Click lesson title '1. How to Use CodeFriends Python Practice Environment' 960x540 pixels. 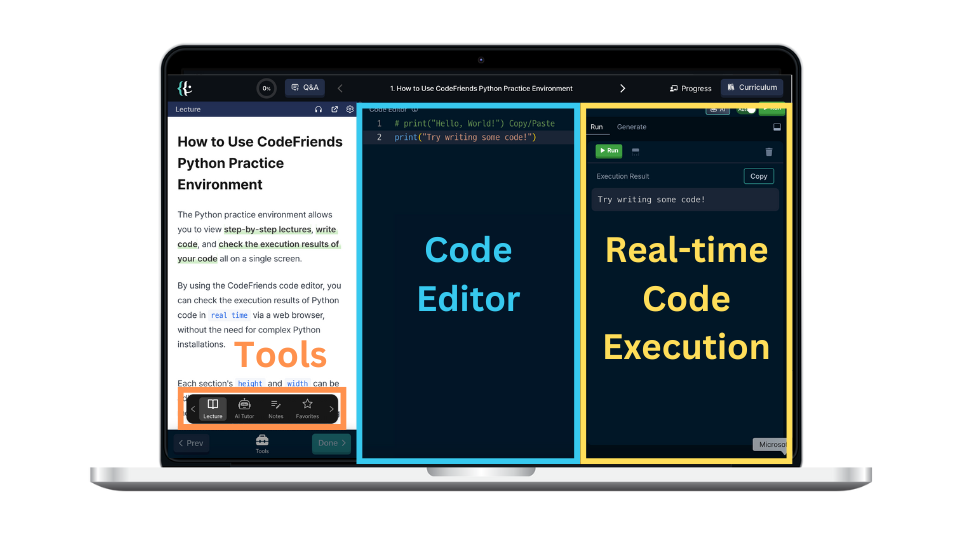(x=481, y=88)
